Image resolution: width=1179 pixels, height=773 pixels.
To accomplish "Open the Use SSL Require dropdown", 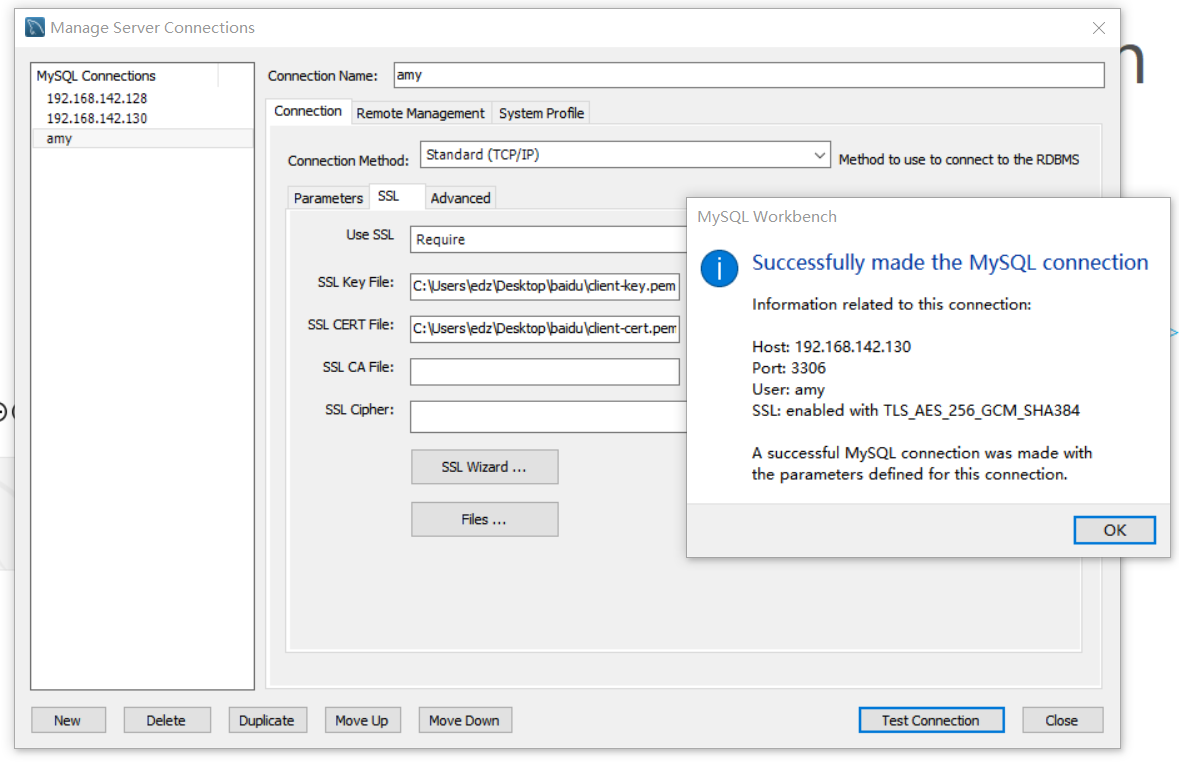I will 548,239.
